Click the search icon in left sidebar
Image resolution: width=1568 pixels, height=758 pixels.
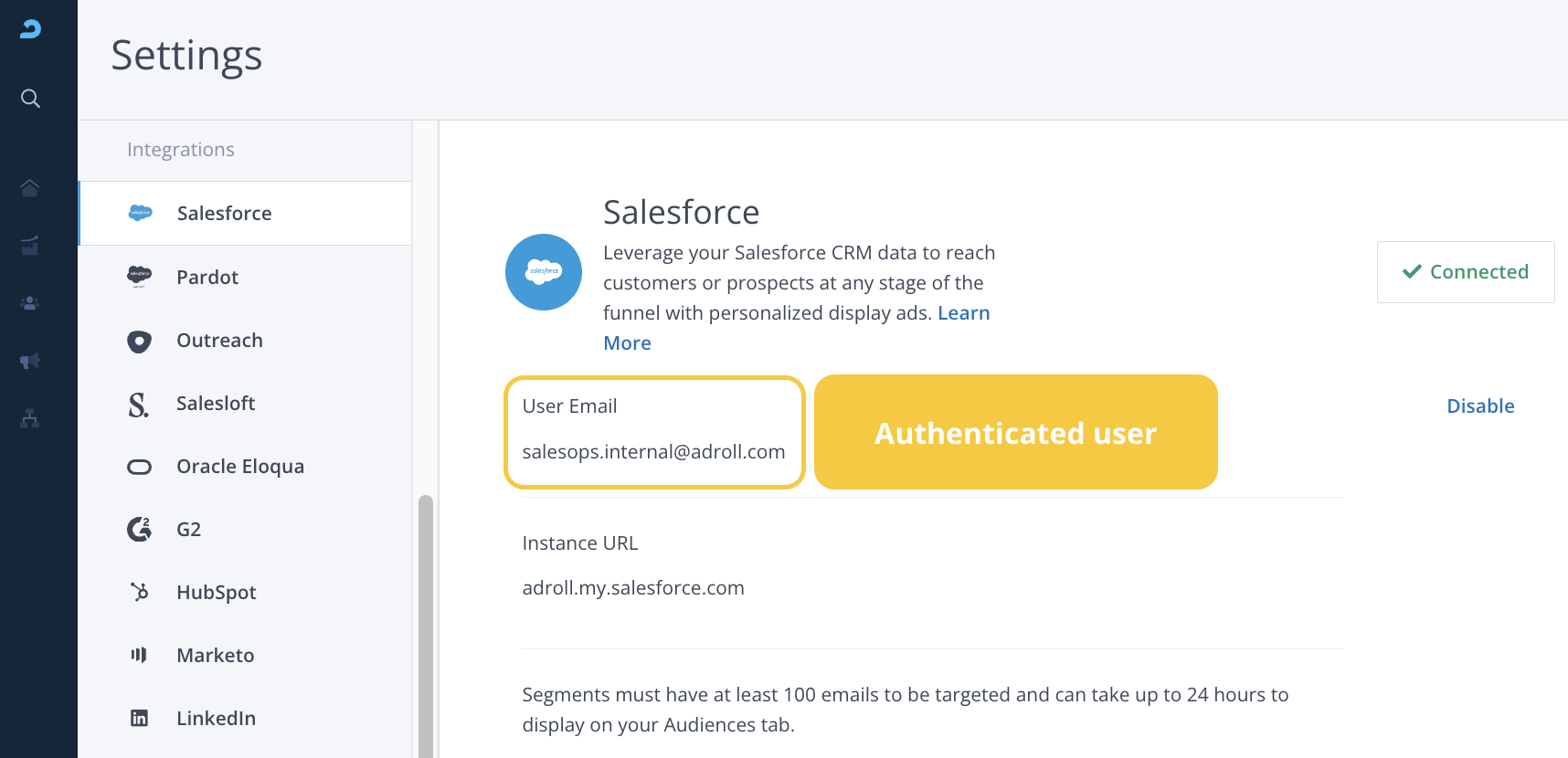point(30,99)
